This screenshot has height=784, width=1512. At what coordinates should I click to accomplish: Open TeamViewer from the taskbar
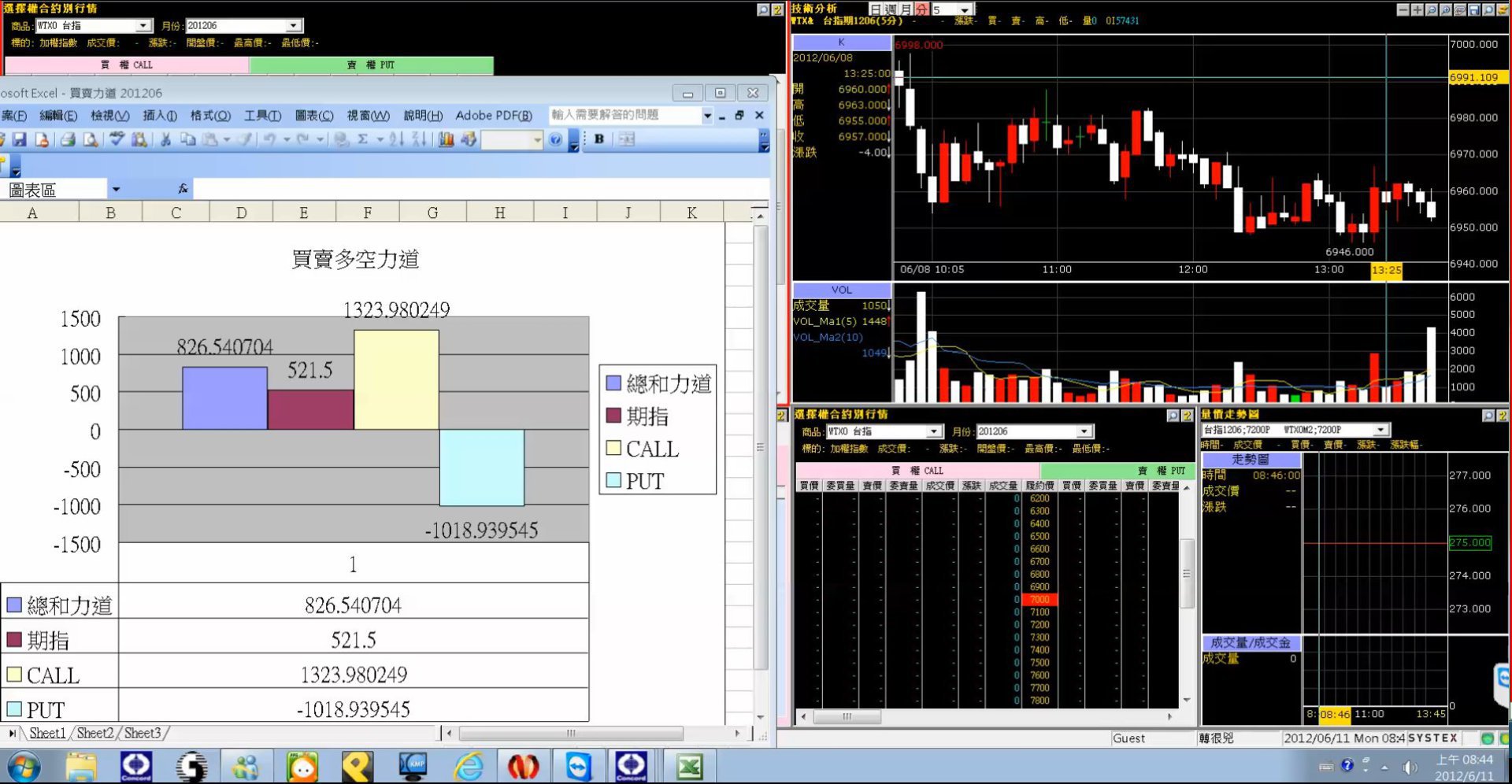pyautogui.click(x=578, y=767)
